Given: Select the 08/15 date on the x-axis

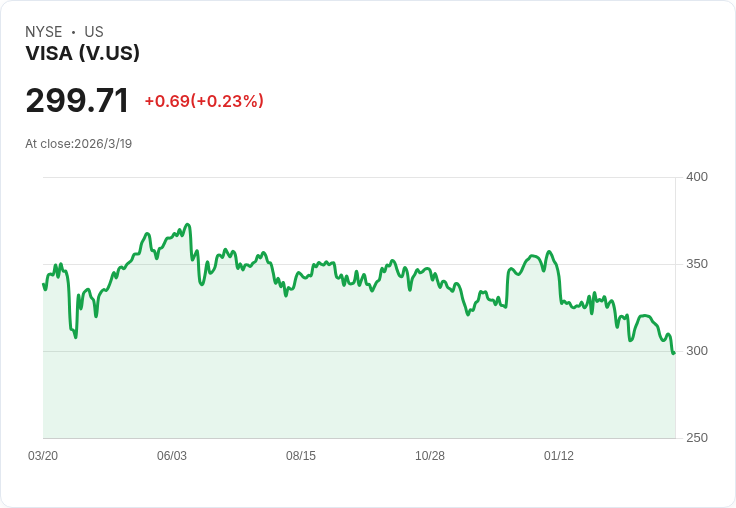Looking at the screenshot, I should click(x=301, y=456).
